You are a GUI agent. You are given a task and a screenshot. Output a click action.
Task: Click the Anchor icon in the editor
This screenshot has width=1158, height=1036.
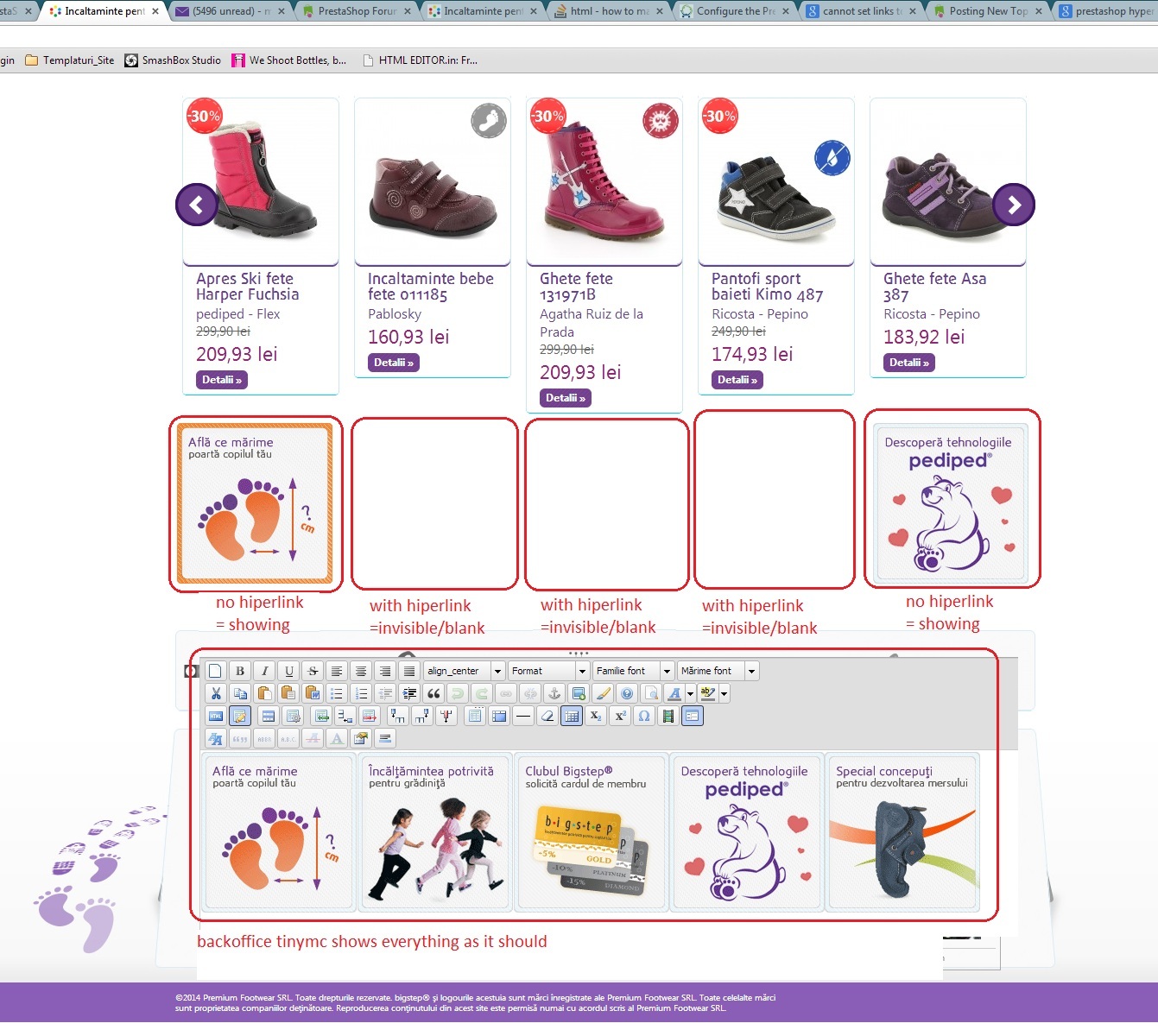point(554,693)
